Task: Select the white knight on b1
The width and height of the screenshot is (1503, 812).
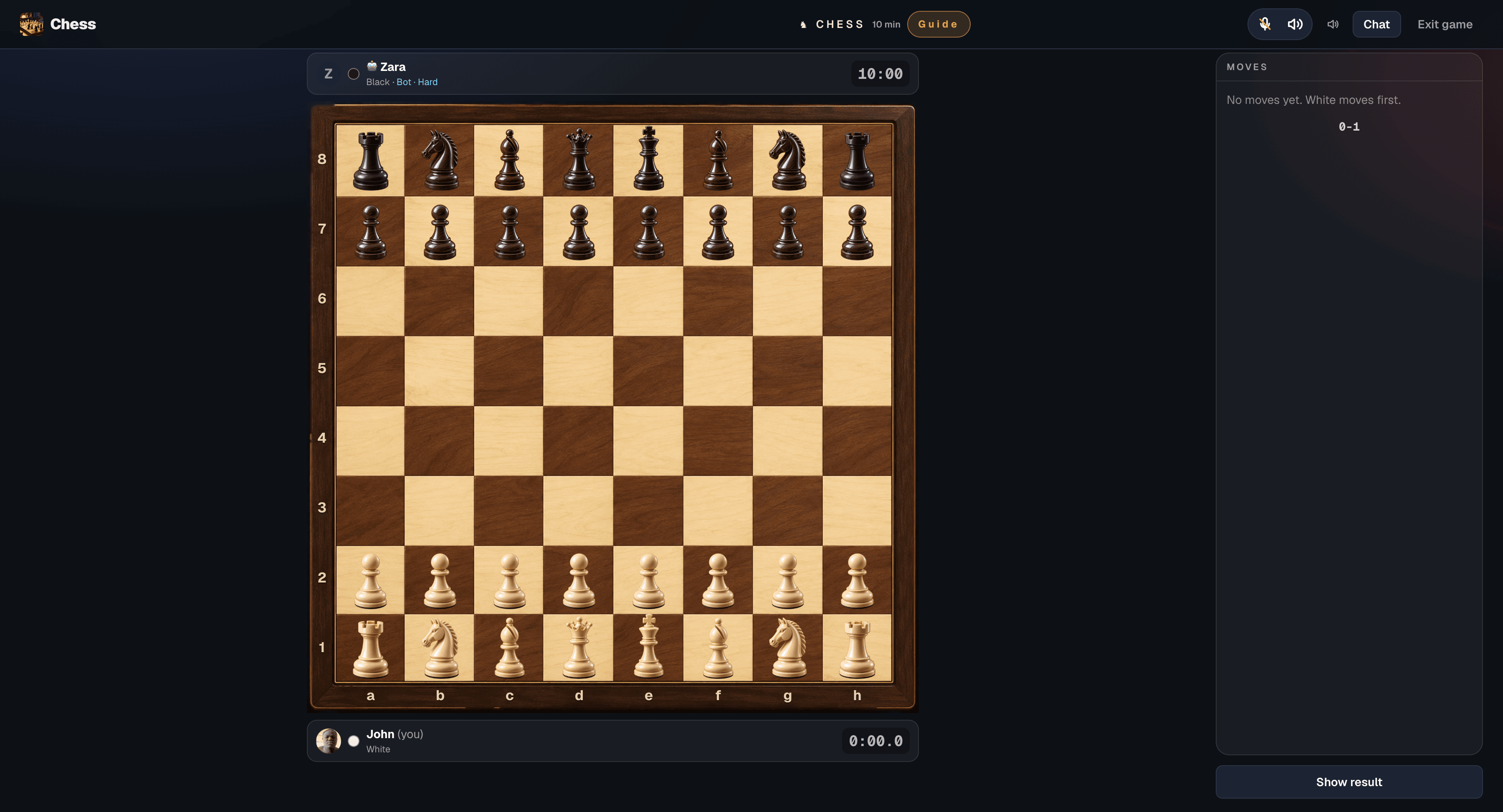Action: [440, 648]
